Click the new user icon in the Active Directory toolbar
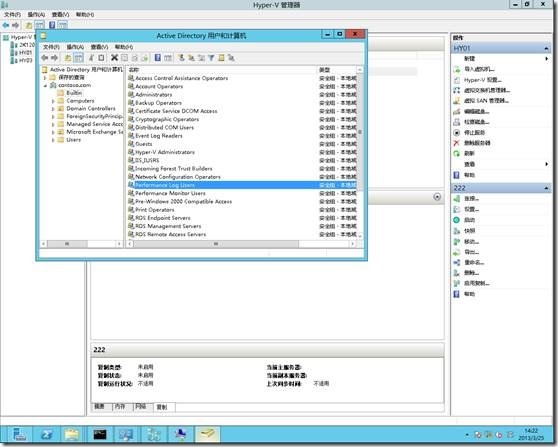This screenshot has height=447, width=558. 181,58
